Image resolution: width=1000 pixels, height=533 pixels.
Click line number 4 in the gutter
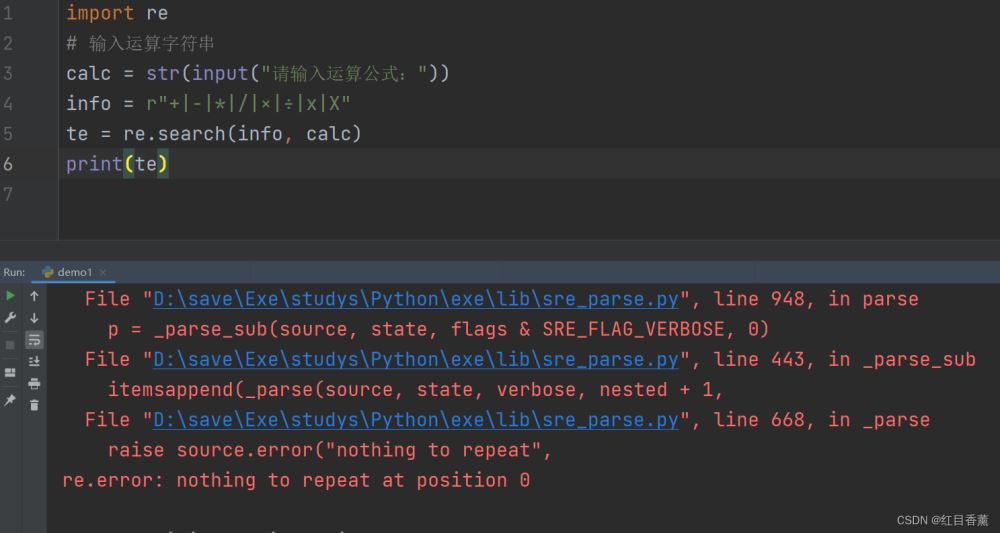pyautogui.click(x=8, y=103)
